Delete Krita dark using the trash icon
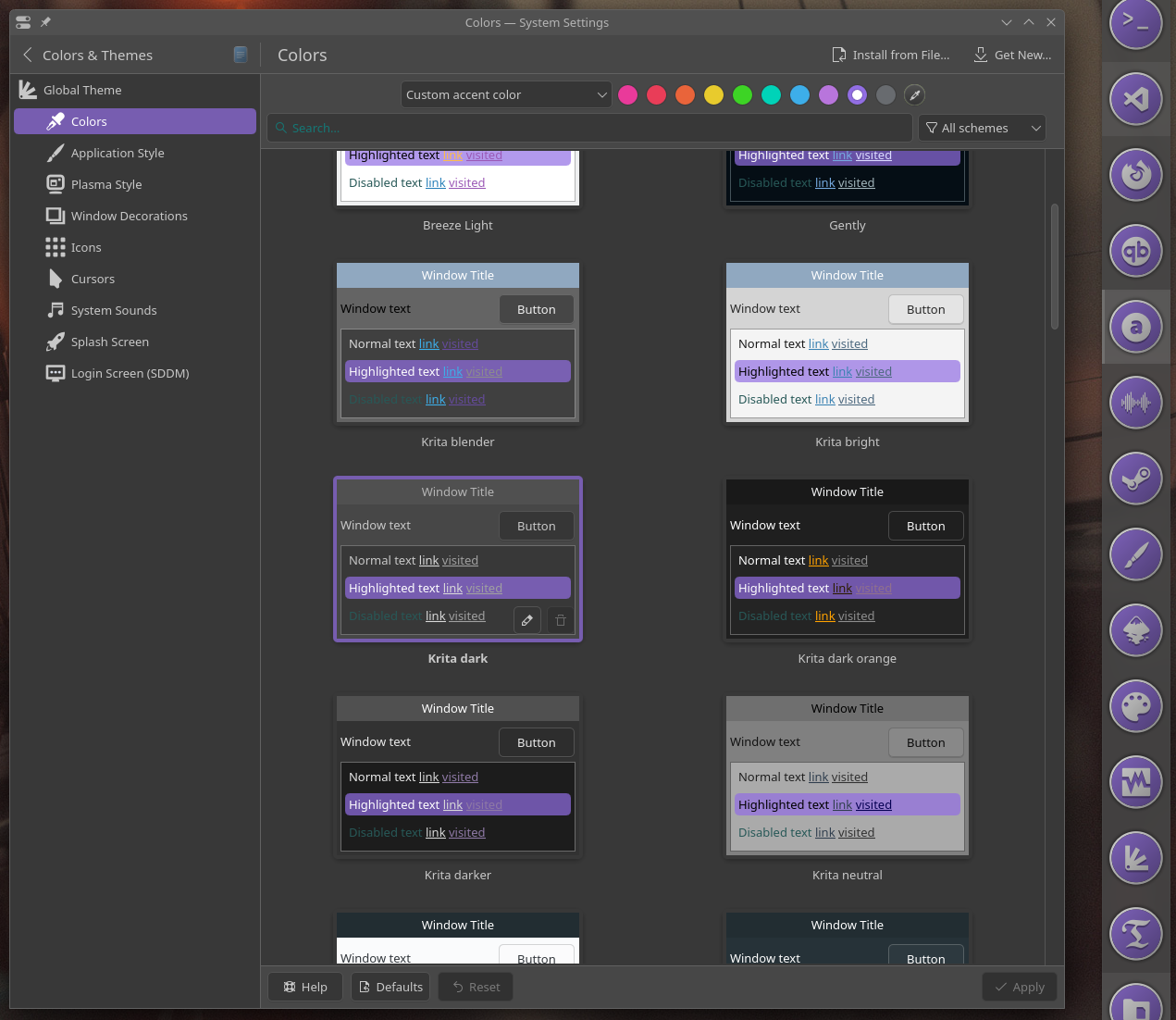The height and width of the screenshot is (1020, 1176). [560, 619]
